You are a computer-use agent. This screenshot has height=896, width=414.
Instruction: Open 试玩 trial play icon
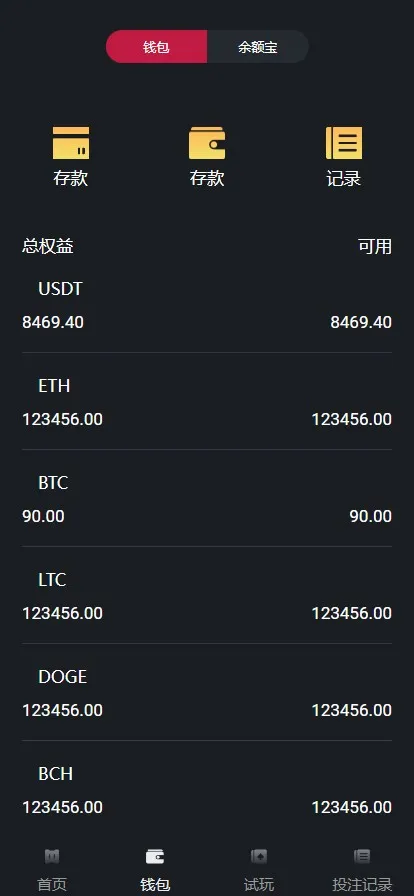(x=258, y=856)
